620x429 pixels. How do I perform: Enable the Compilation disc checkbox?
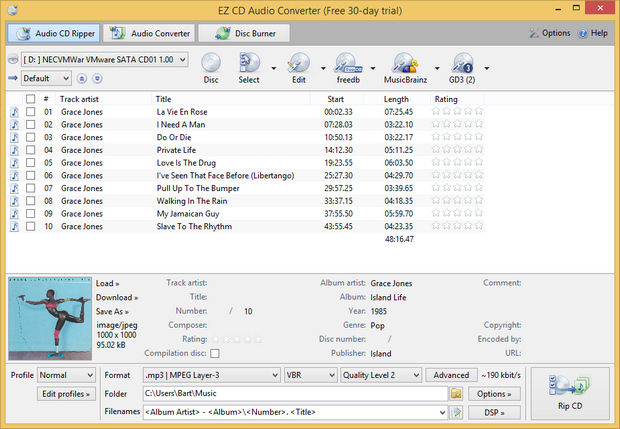pyautogui.click(x=215, y=353)
